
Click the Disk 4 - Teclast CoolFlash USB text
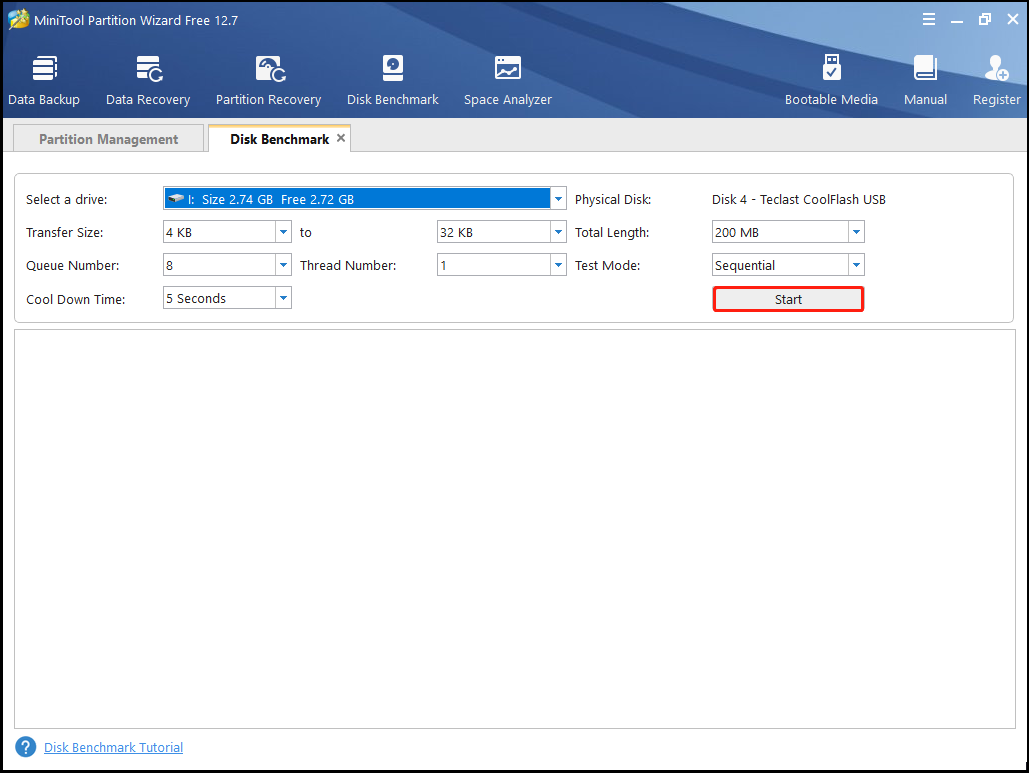799,199
